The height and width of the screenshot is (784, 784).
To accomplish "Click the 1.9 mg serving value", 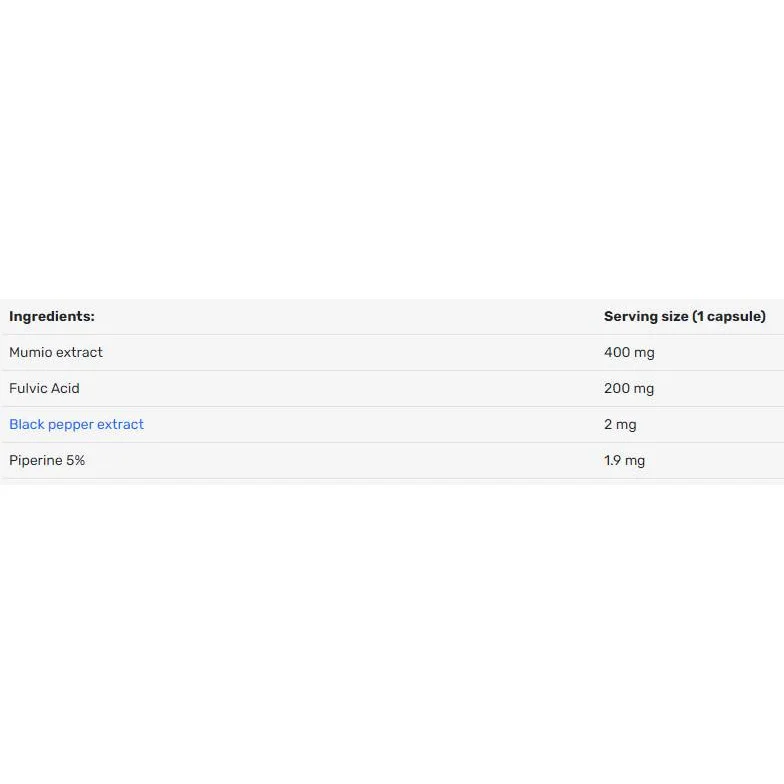I will tap(624, 460).
